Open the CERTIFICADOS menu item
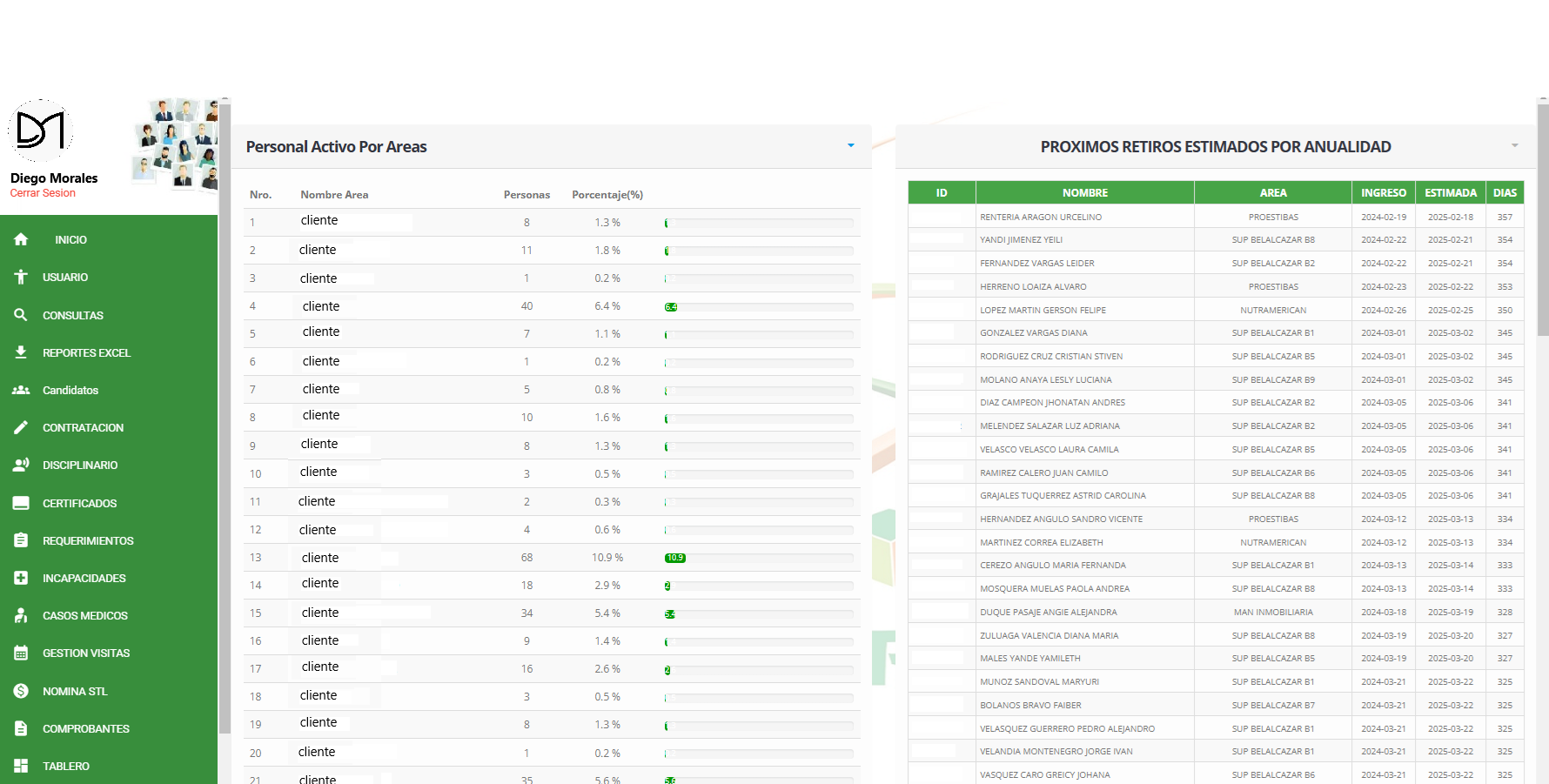This screenshot has height=784, width=1549. pyautogui.click(x=79, y=503)
